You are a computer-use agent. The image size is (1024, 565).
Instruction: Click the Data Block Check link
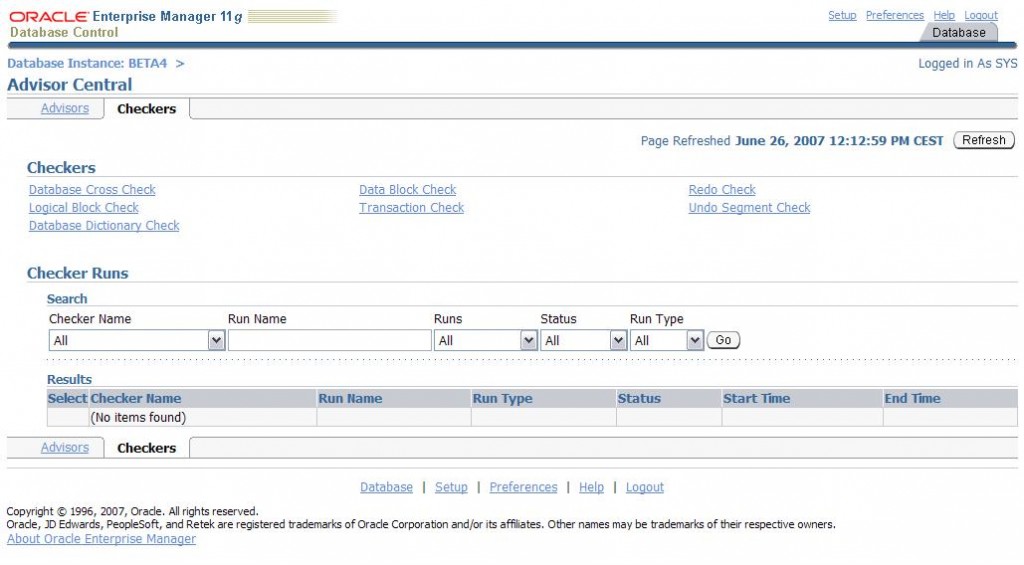coord(407,190)
